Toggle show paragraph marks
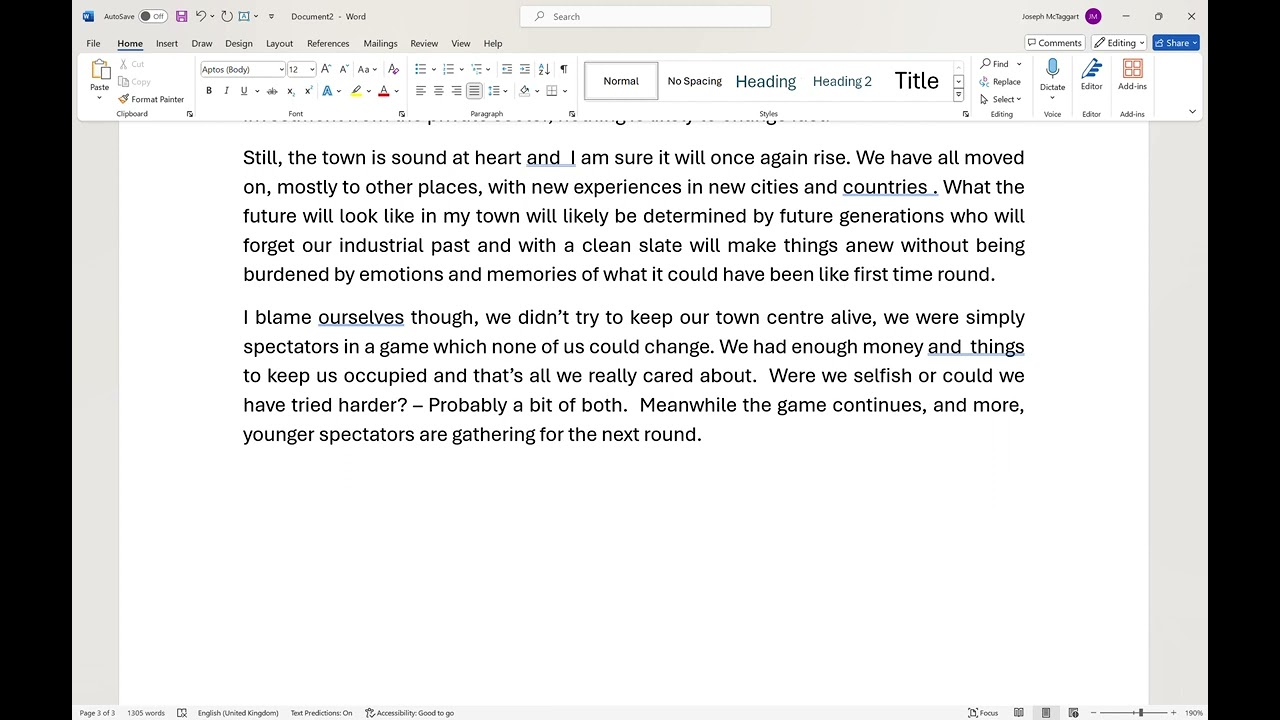Viewport: 1280px width, 720px height. pyautogui.click(x=563, y=69)
